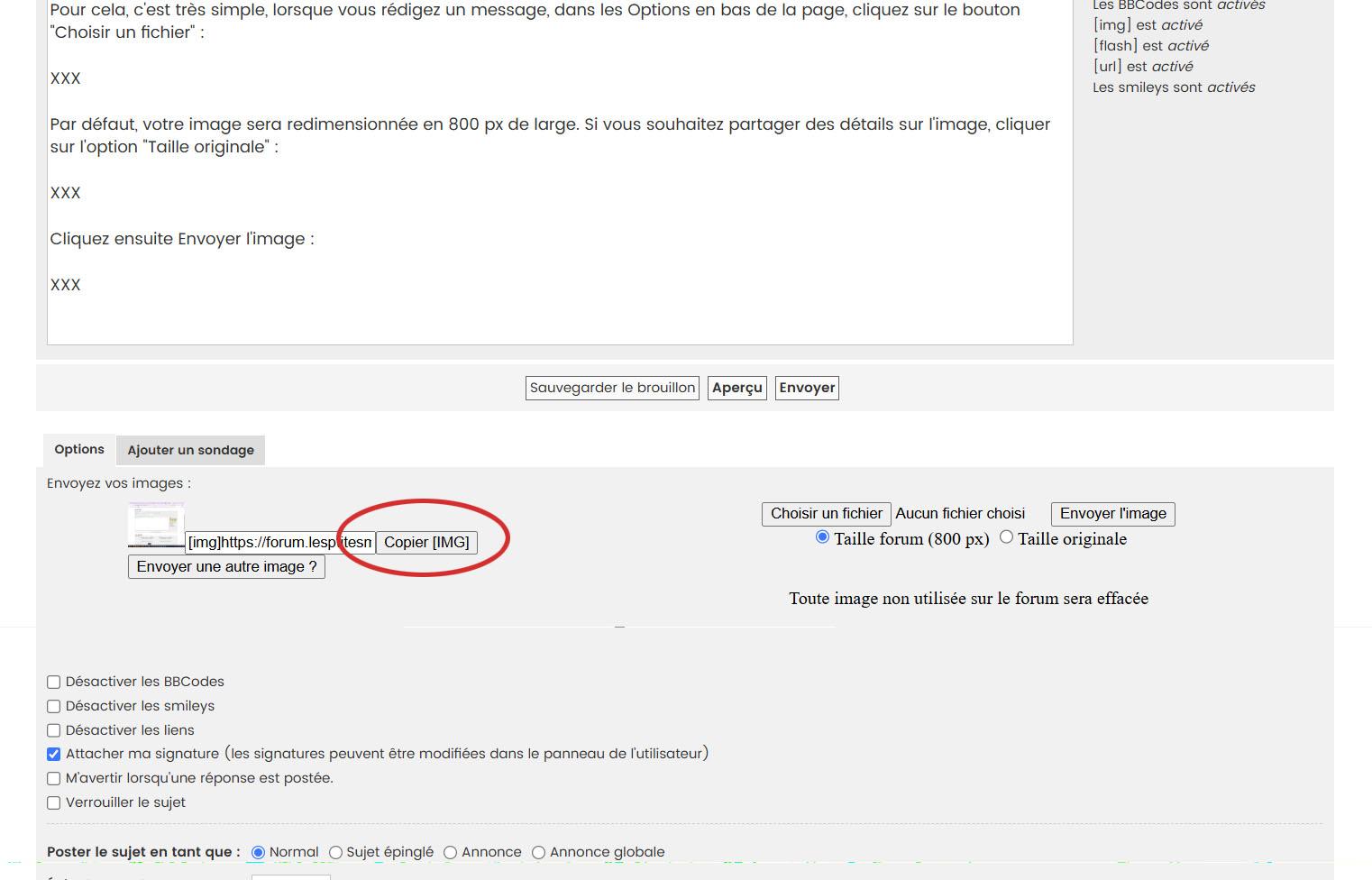Check the Désactiver les liens box
Image resolution: width=1372 pixels, height=880 pixels.
(54, 730)
